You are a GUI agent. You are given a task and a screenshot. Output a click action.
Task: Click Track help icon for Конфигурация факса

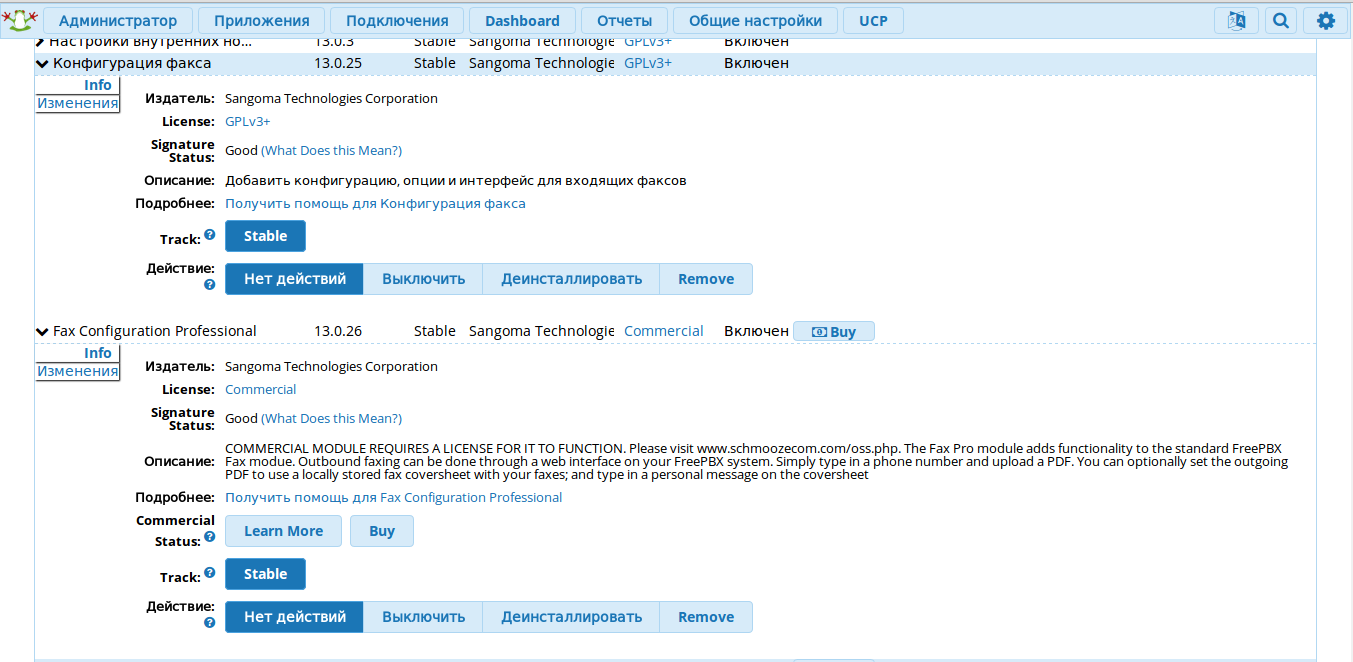[210, 235]
